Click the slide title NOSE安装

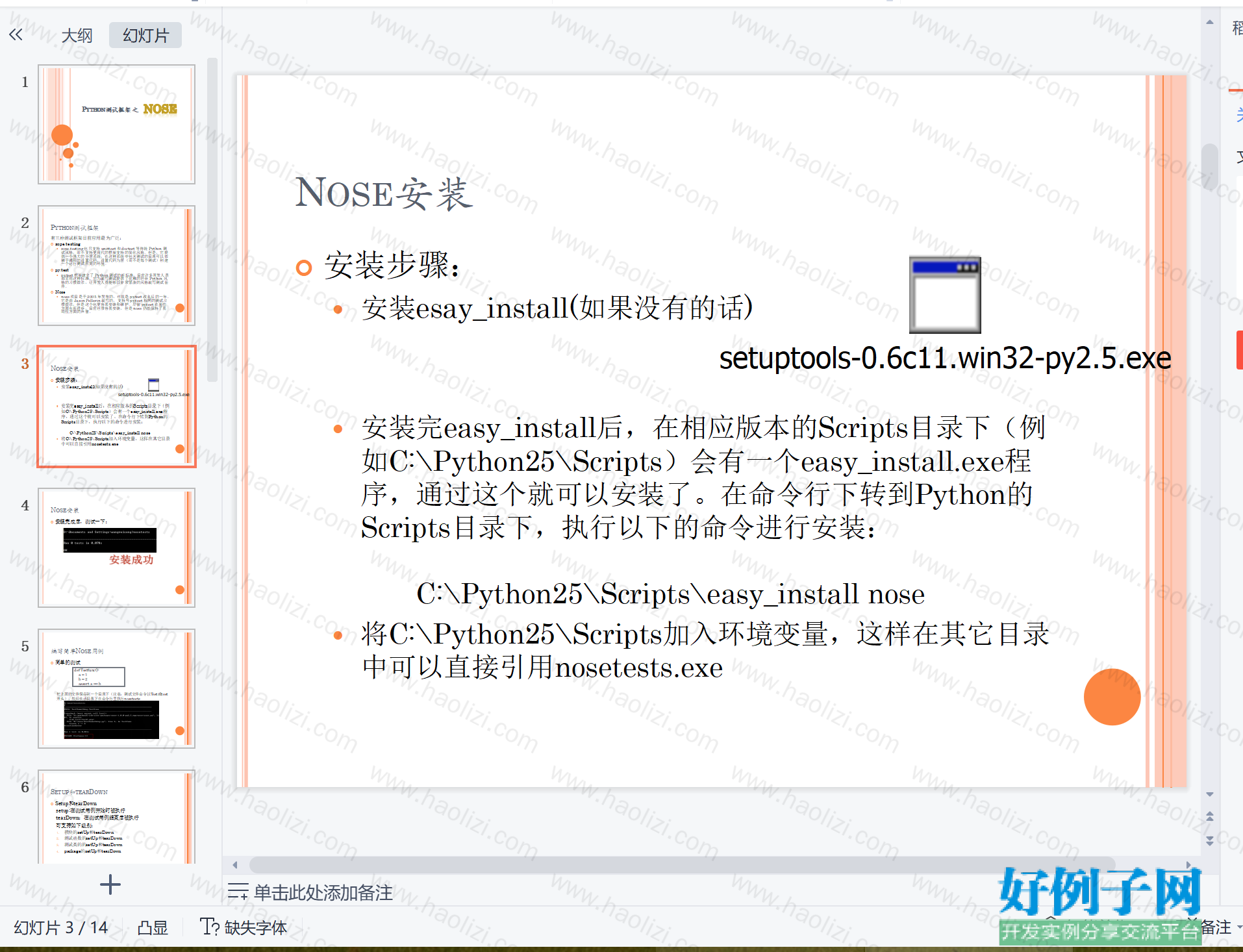pos(384,193)
